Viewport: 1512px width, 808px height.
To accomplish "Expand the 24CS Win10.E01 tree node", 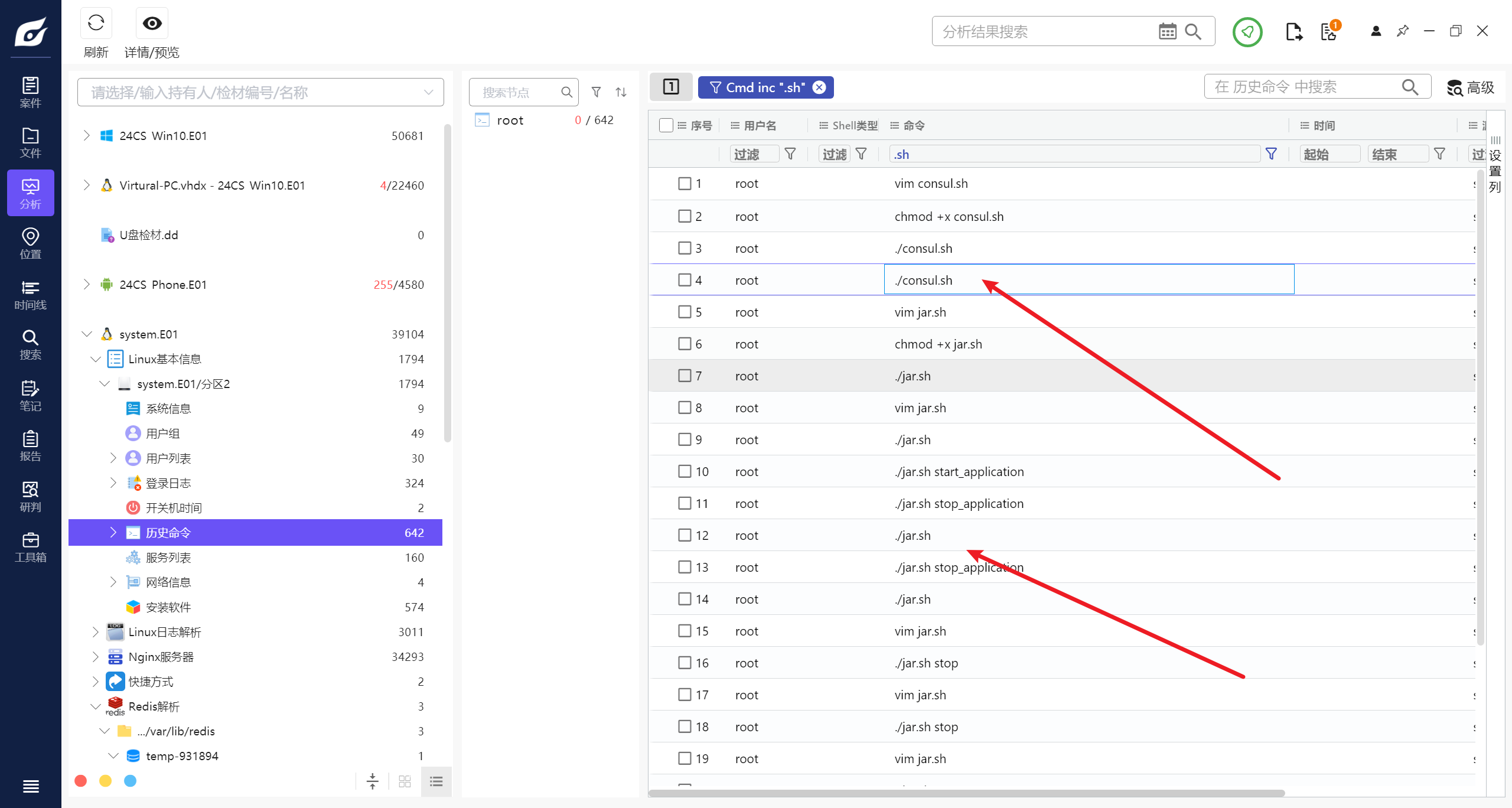I will (x=87, y=136).
